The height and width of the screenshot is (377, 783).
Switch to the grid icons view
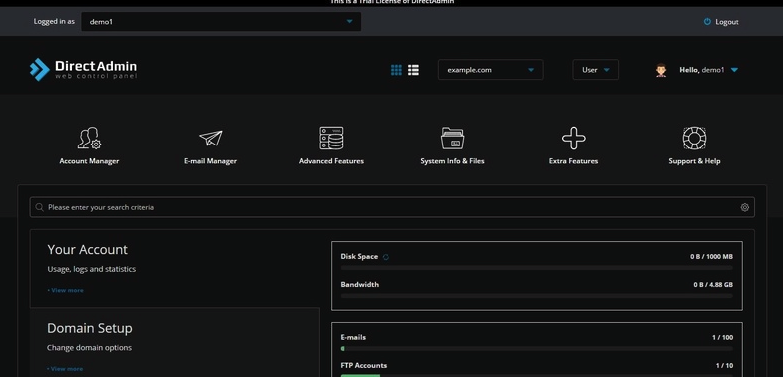(x=396, y=70)
